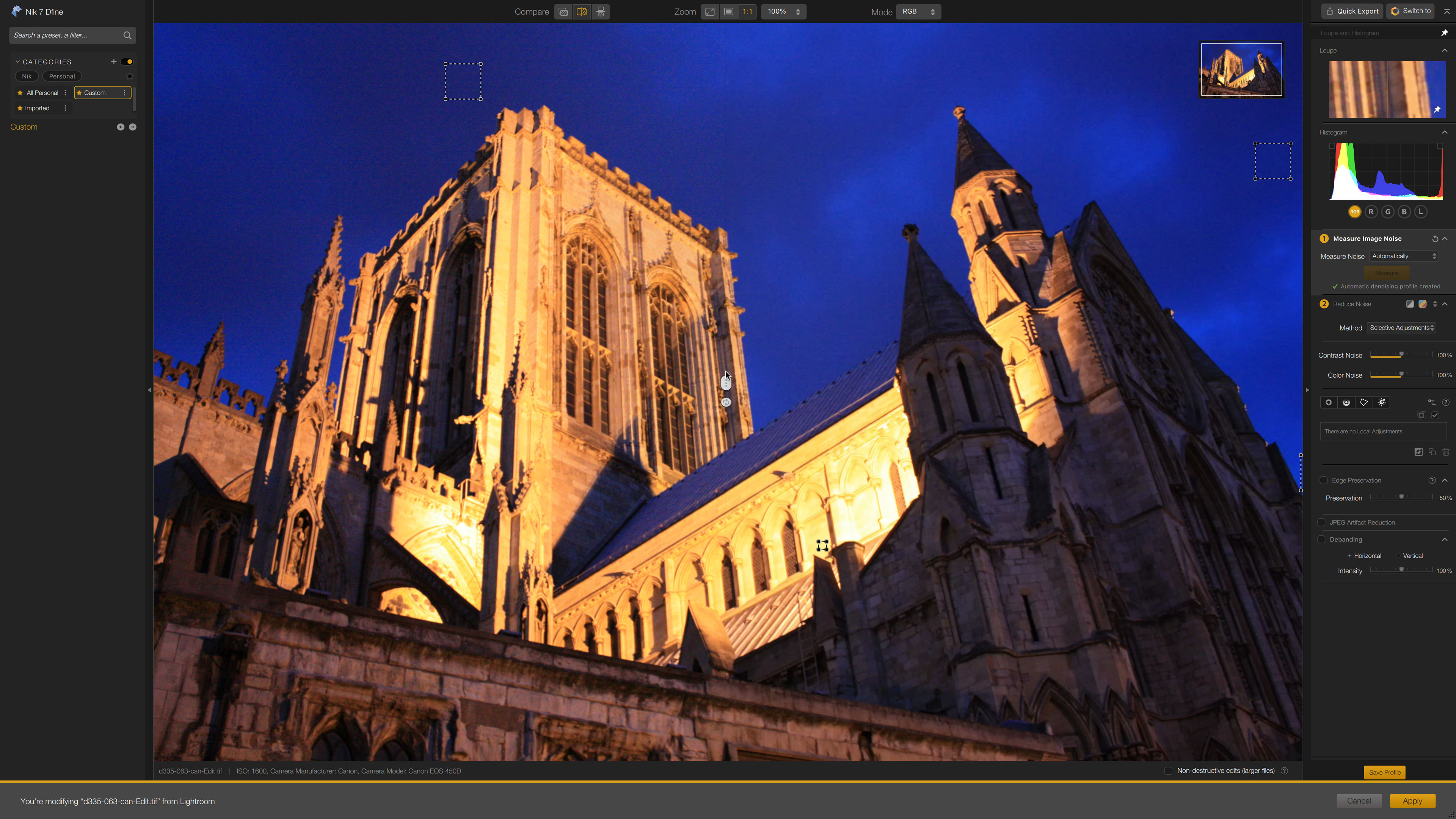Select zoom to fit view
Screen dimensions: 1456x819
[710, 12]
